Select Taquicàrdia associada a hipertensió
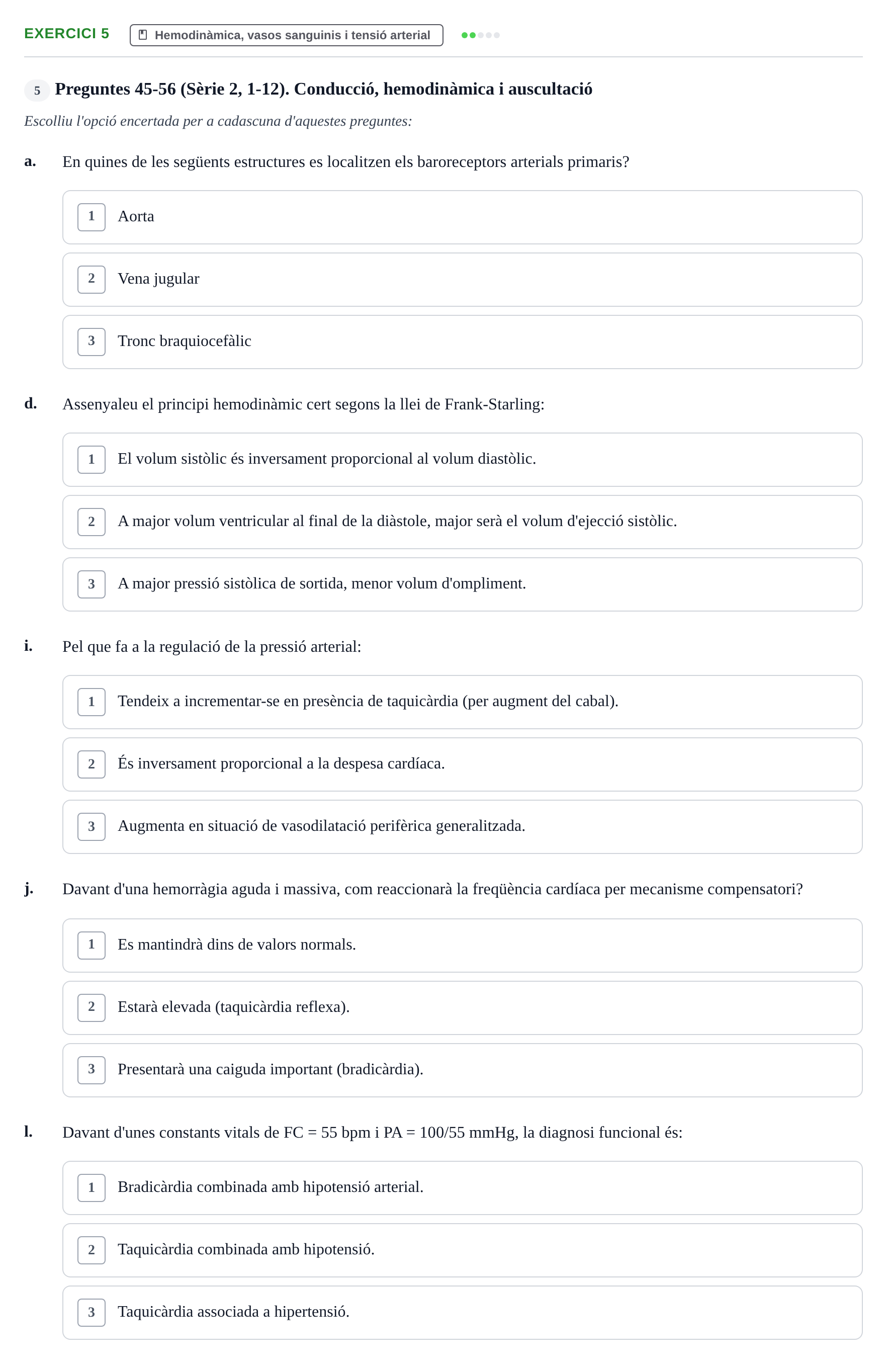887x1372 pixels. coord(462,1312)
